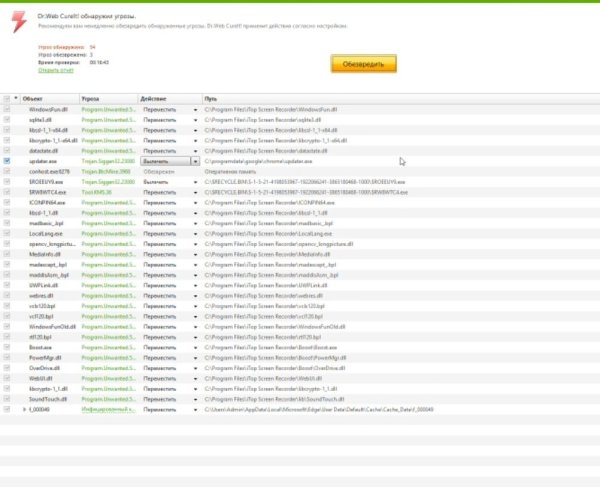Open action dropdown arrow for UWPLink.dll
Image resolution: width=600 pixels, height=493 pixels.
[196, 286]
